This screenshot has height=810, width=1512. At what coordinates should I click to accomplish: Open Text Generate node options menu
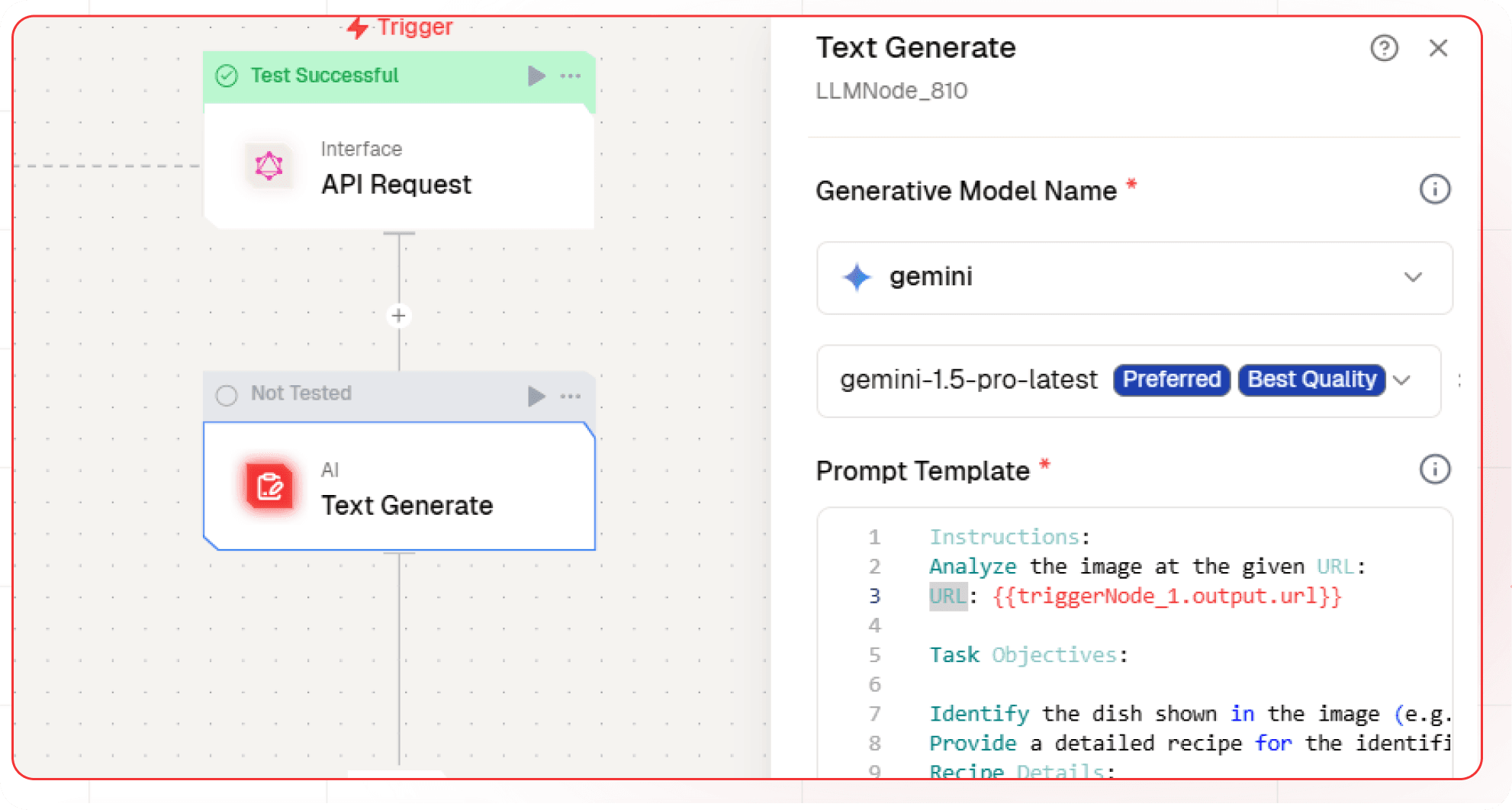coord(571,395)
